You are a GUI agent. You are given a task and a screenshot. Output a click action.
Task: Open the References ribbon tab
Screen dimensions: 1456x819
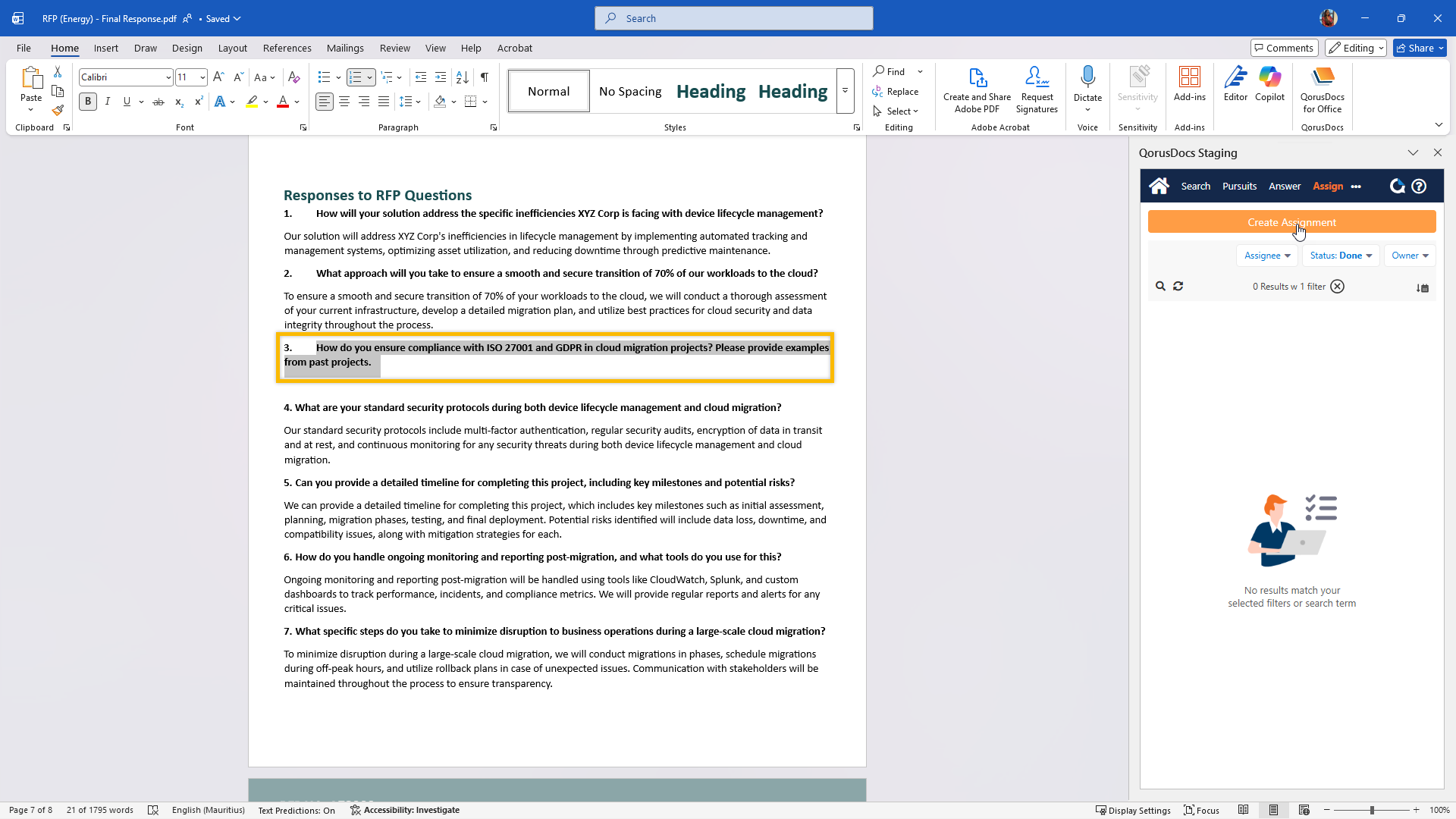(287, 48)
